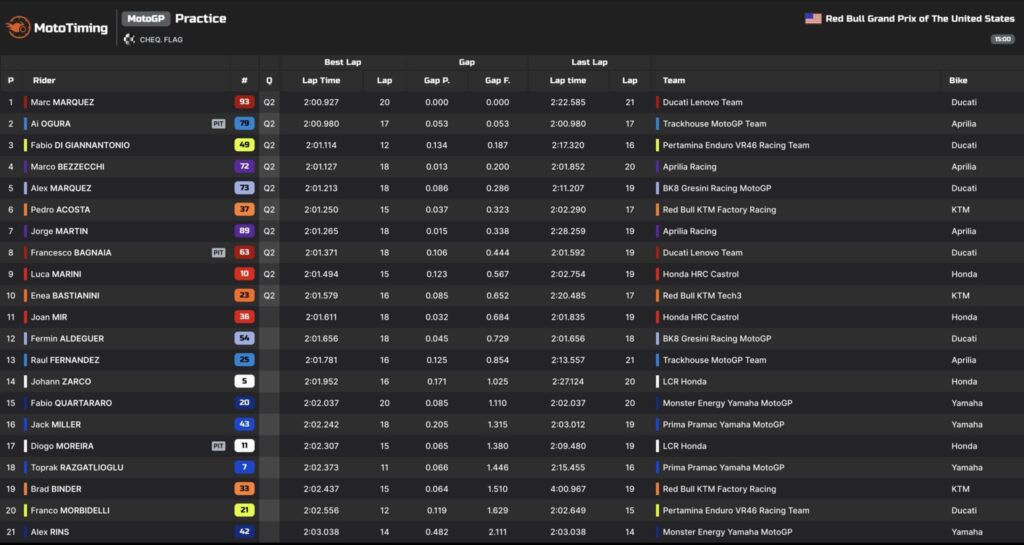Select rider name Toprak RAZGATLIOGLU
Viewport: 1024px width, 545px height.
(76, 467)
